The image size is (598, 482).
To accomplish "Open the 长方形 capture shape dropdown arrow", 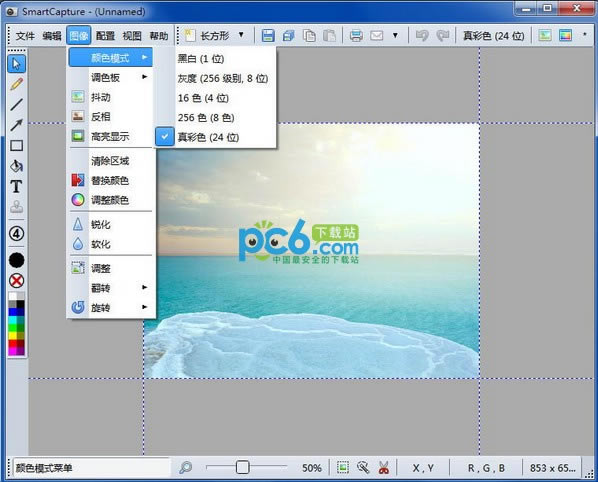I will 241,35.
